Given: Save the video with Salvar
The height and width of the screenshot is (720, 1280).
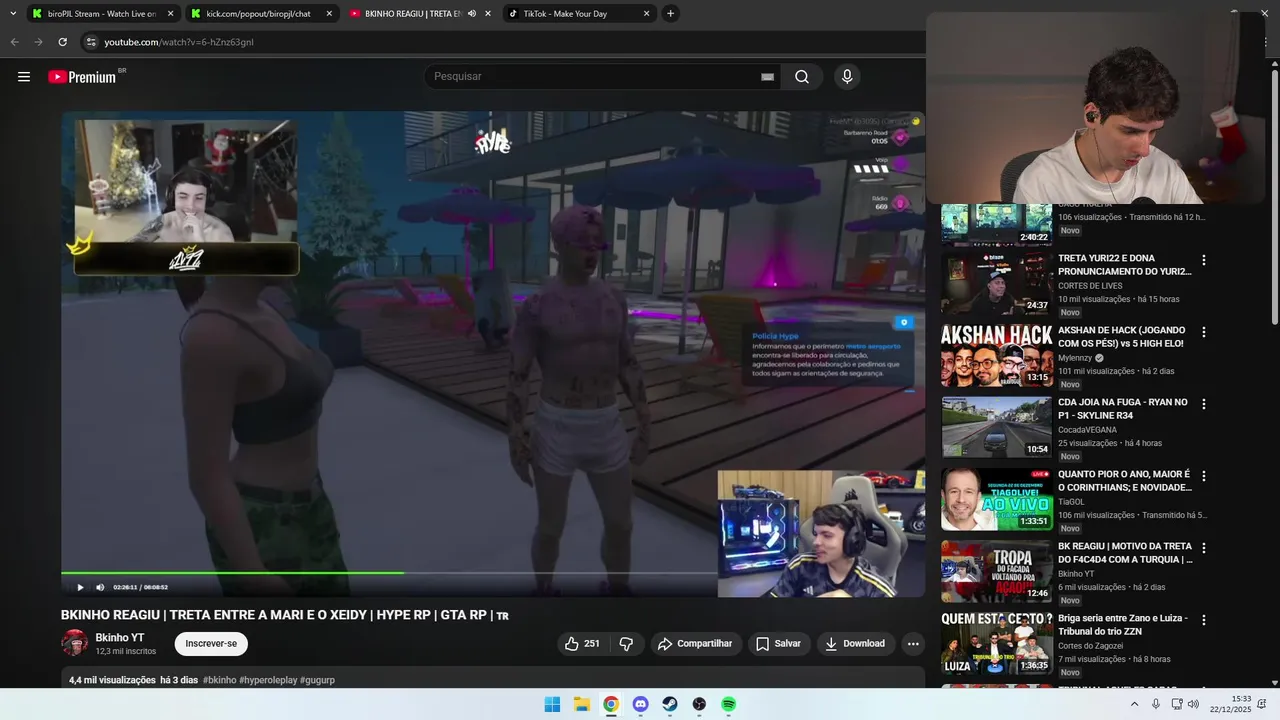Looking at the screenshot, I should (x=778, y=644).
